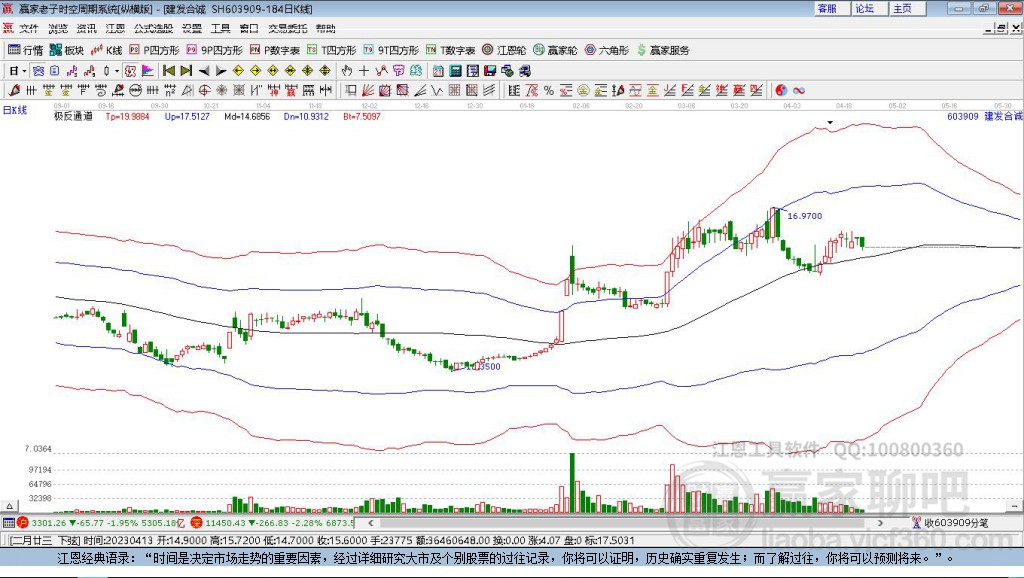Click the yin-yang taiji icon
The height and width of the screenshot is (578, 1024).
pyautogui.click(x=781, y=90)
